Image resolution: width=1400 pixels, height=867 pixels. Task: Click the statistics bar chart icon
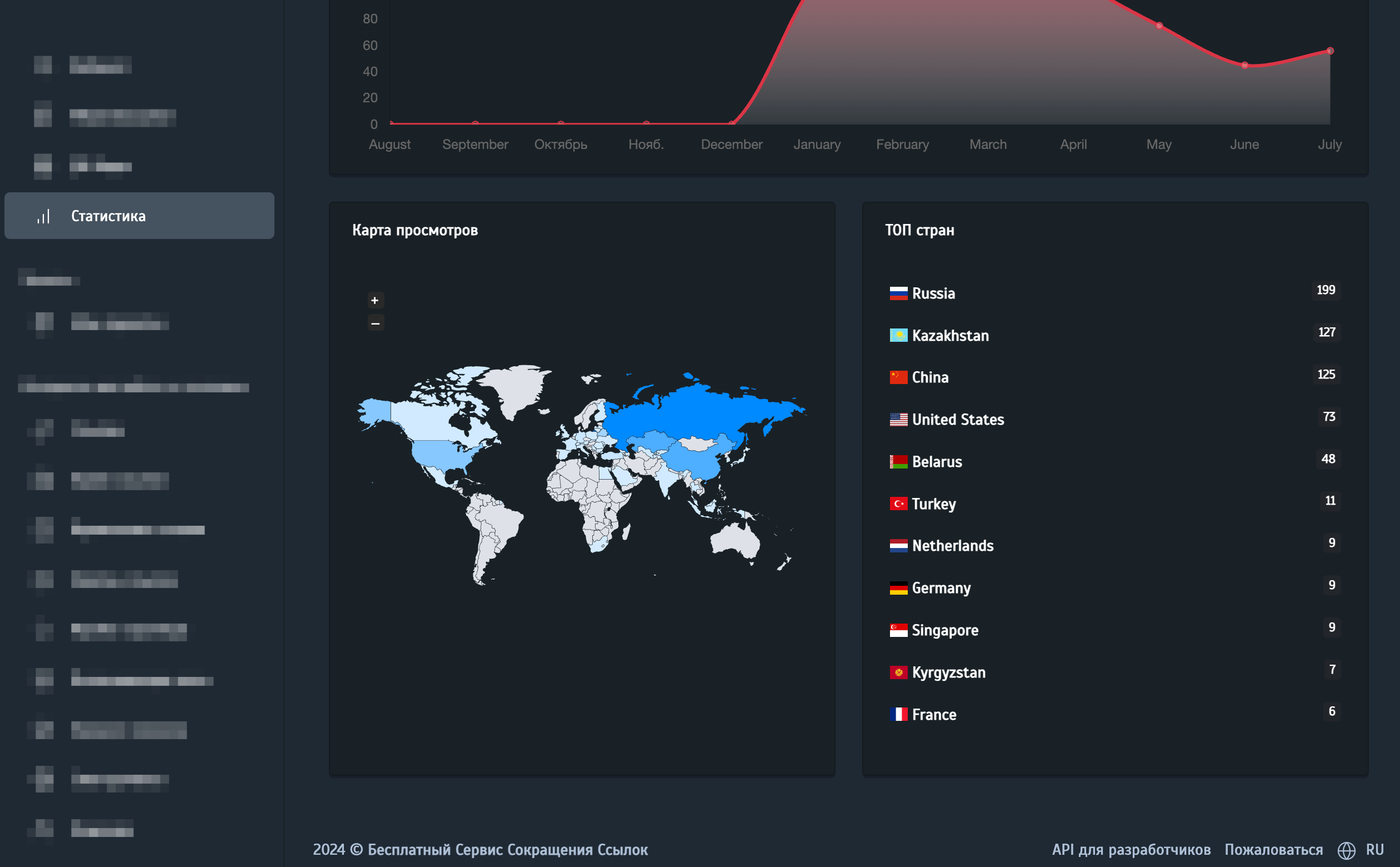click(43, 216)
